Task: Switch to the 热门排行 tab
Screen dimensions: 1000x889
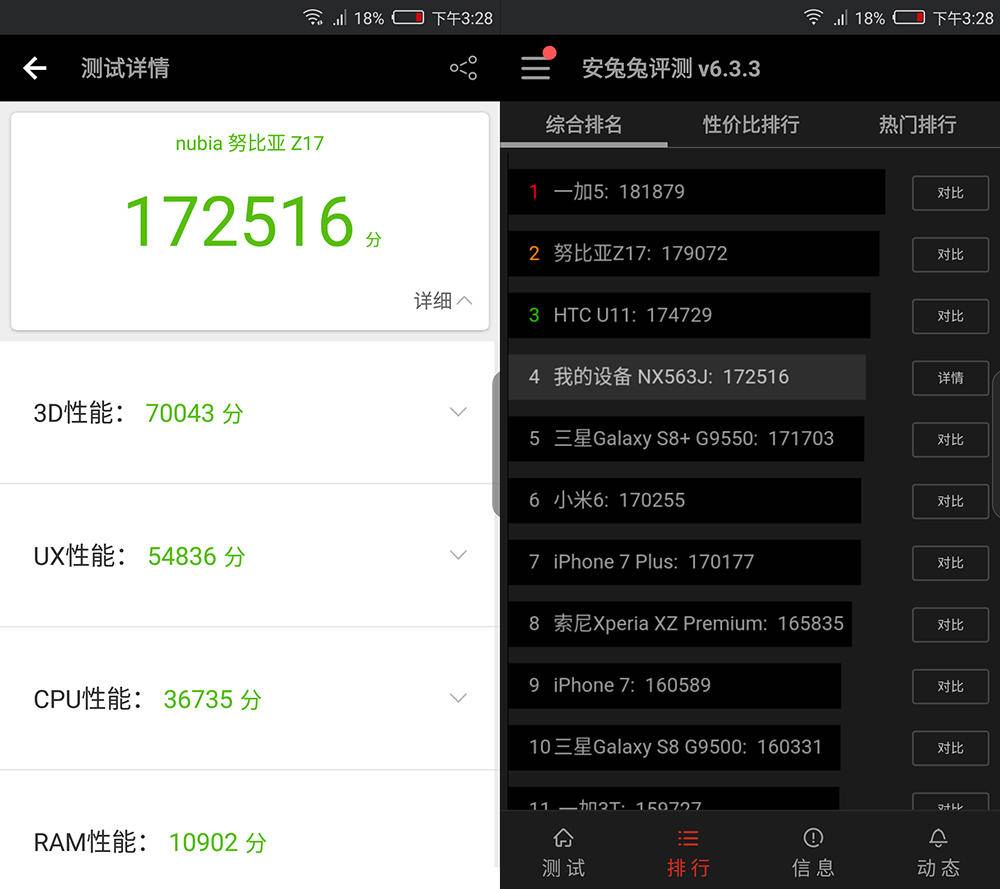Action: pyautogui.click(x=916, y=124)
